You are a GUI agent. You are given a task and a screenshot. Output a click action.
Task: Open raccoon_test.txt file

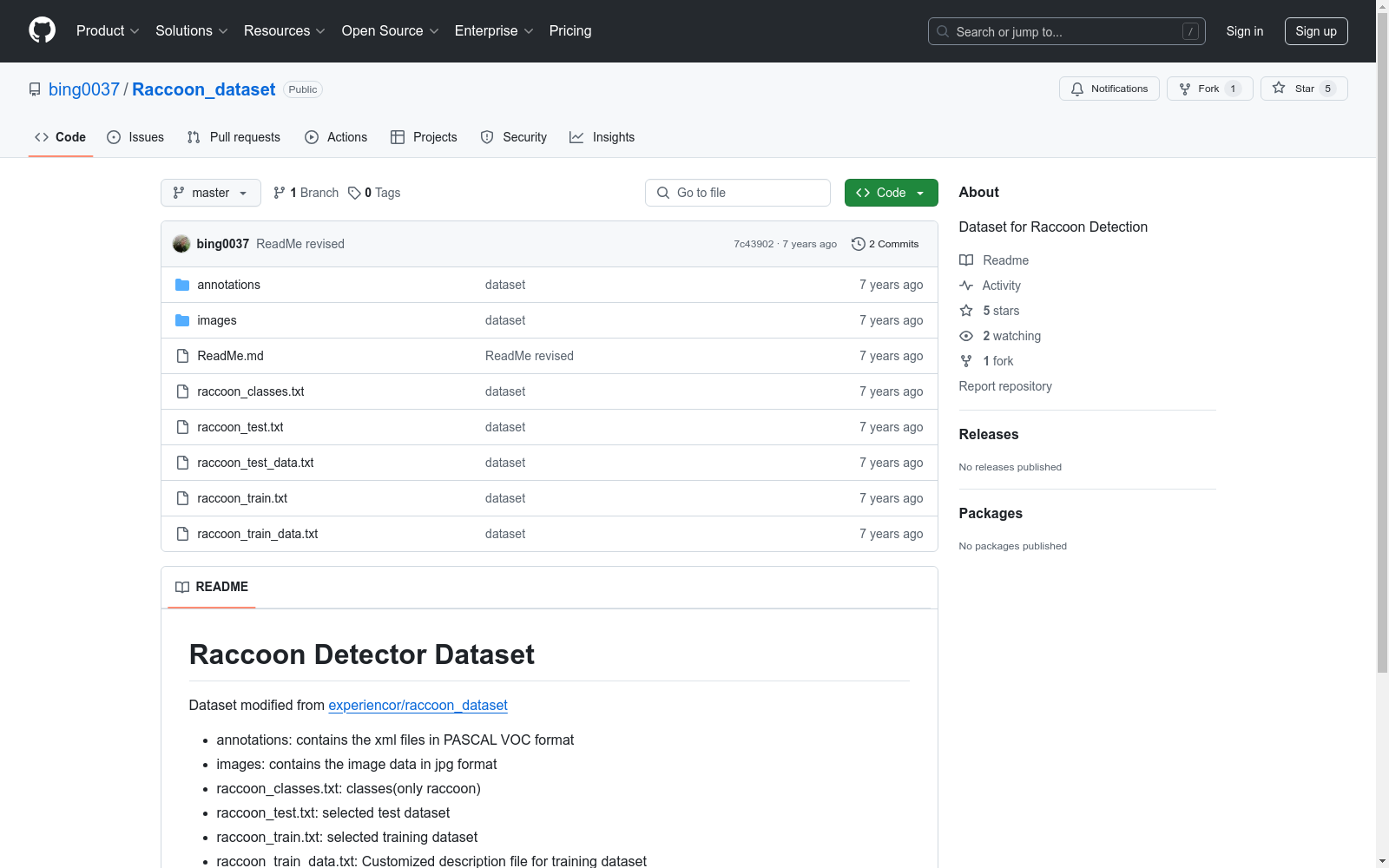(240, 427)
